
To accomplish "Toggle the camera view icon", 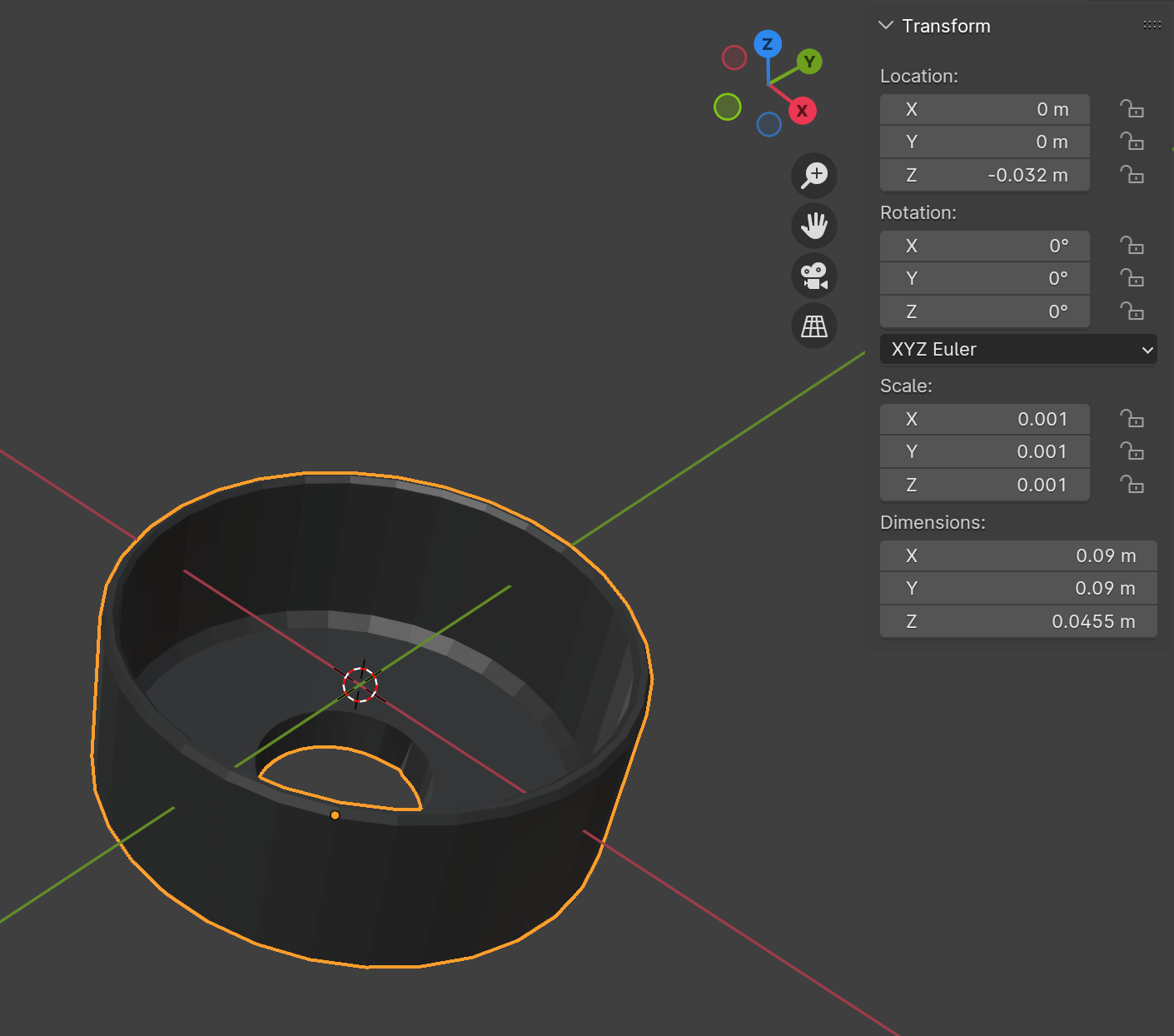I will click(x=813, y=276).
